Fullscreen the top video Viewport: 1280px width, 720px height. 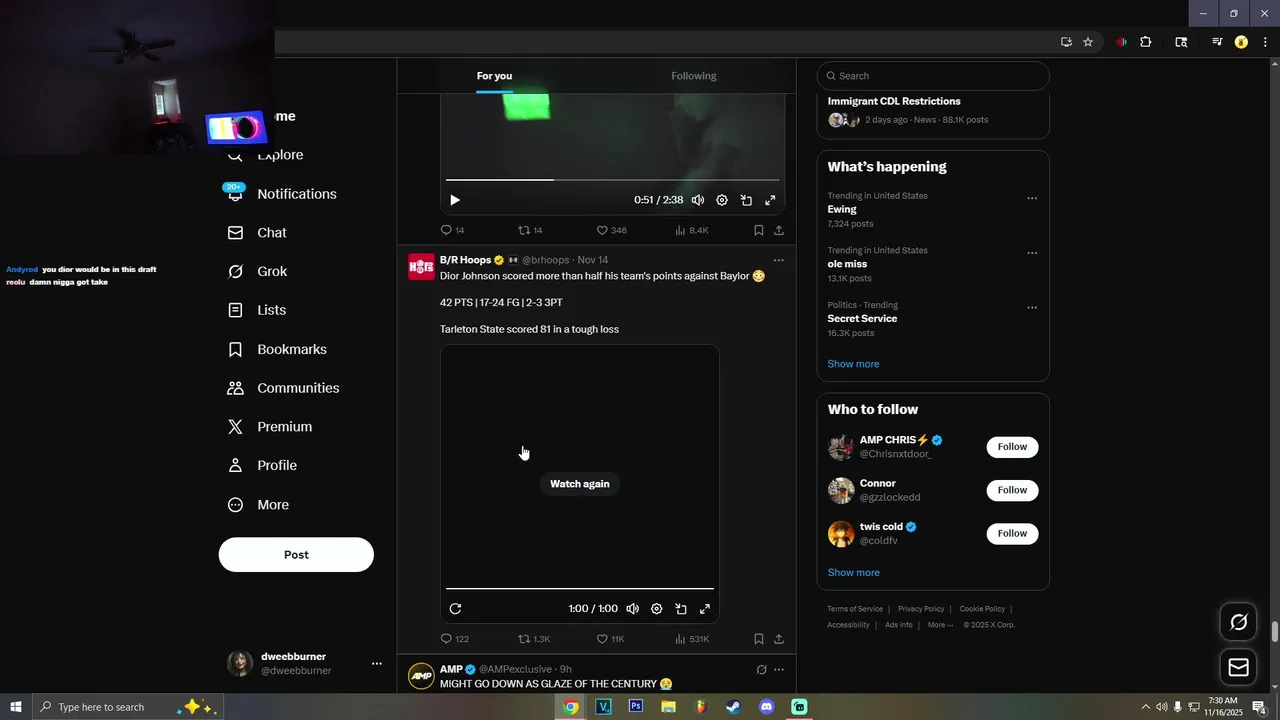[x=770, y=200]
